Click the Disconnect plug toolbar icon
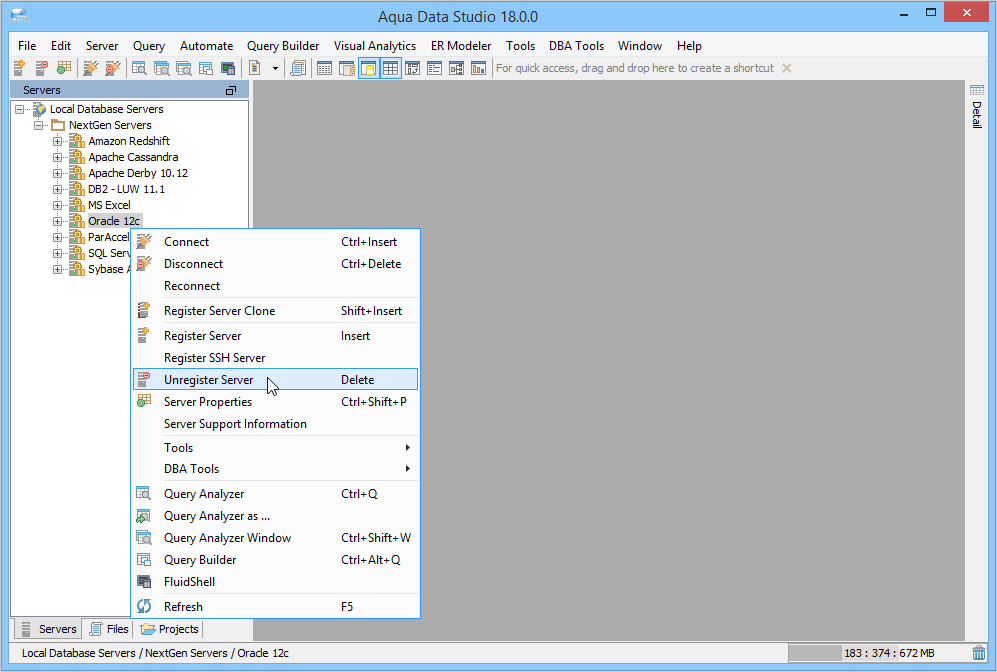 coord(113,68)
